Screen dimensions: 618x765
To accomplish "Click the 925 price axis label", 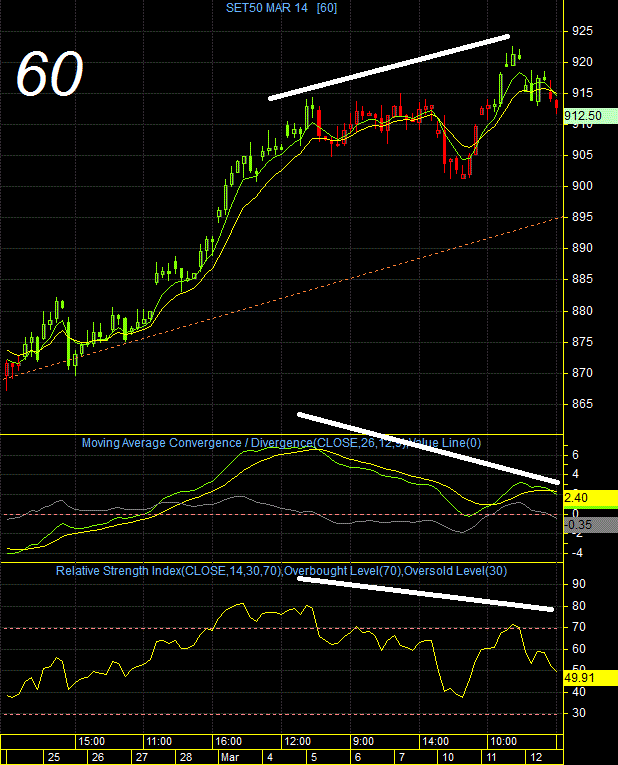I will (582, 31).
